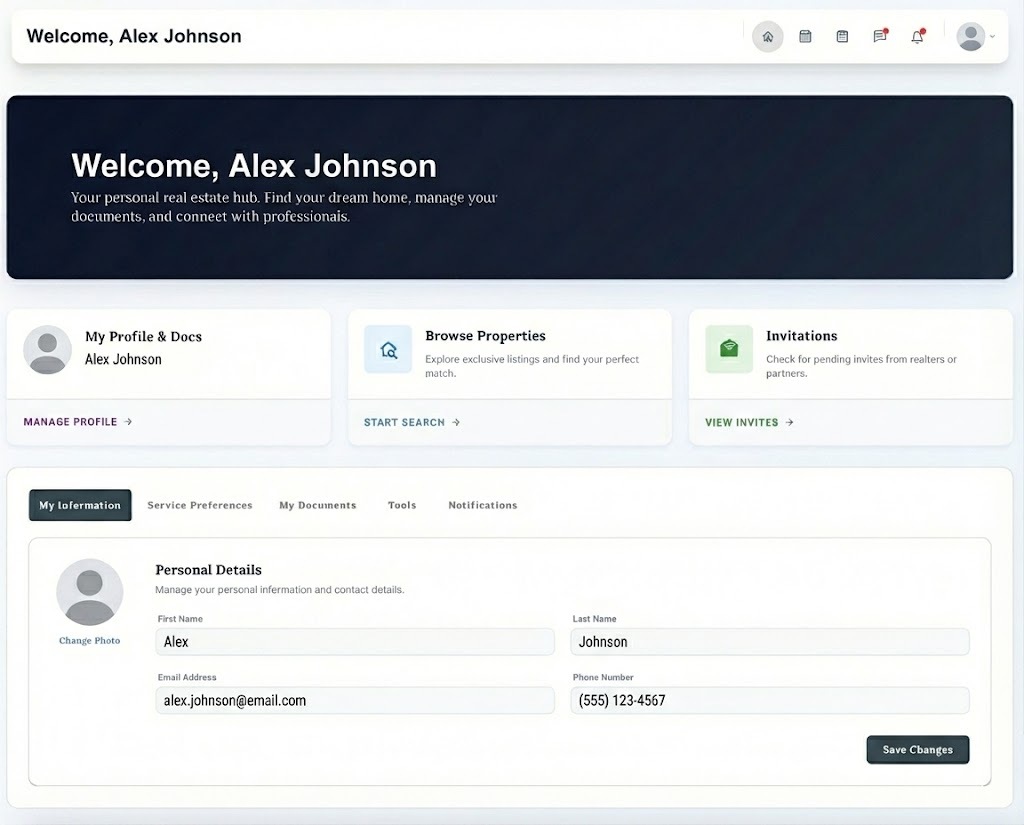
Task: Switch to the Service Preferences tab
Action: (x=200, y=506)
